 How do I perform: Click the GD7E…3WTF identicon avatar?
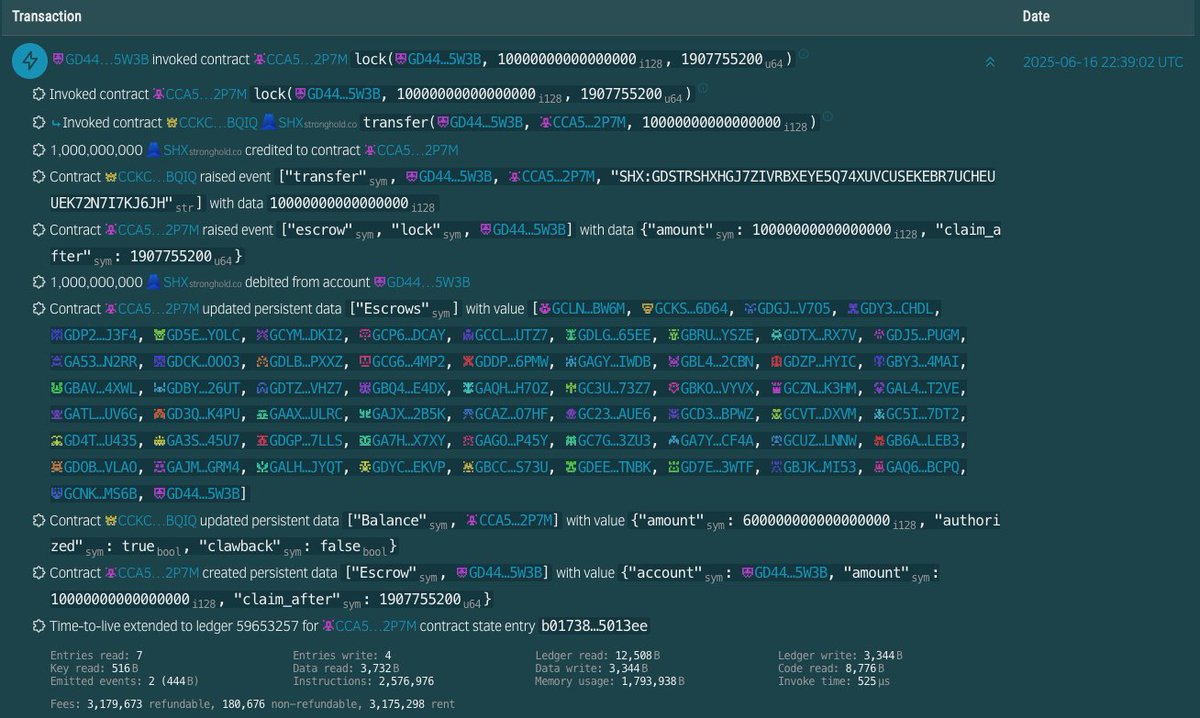pos(673,467)
